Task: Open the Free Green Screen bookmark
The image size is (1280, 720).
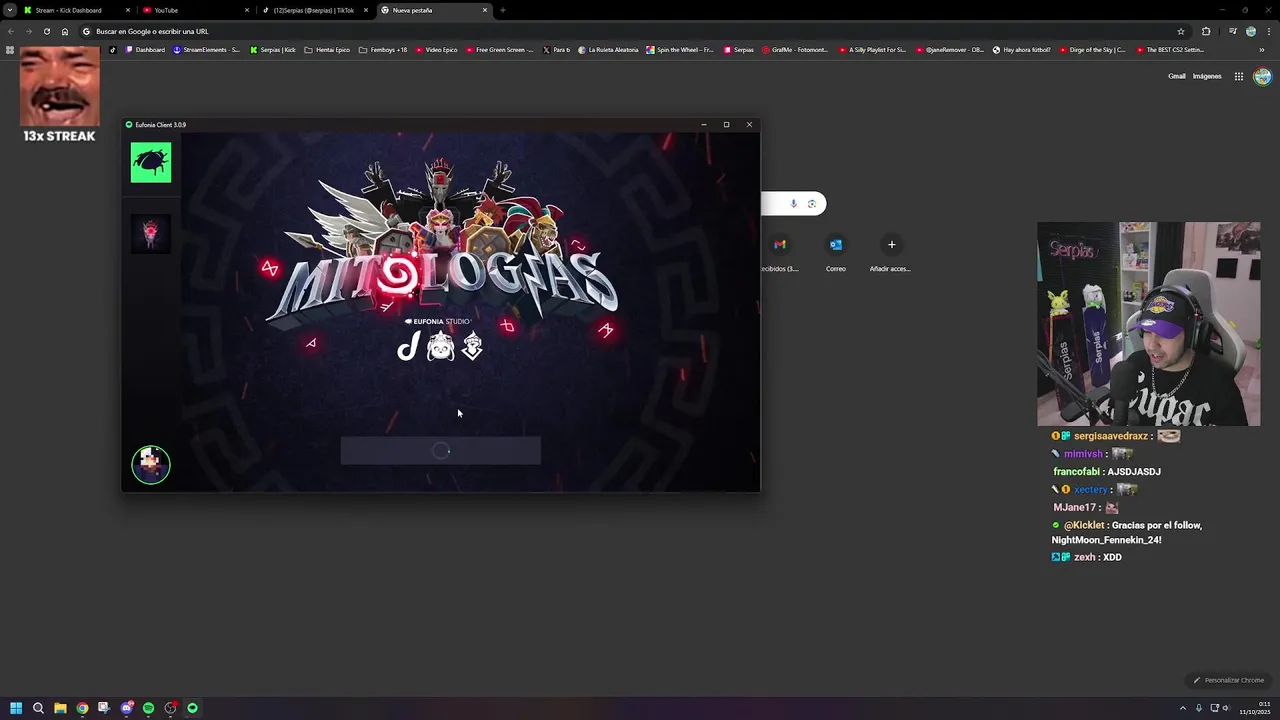Action: (500, 49)
